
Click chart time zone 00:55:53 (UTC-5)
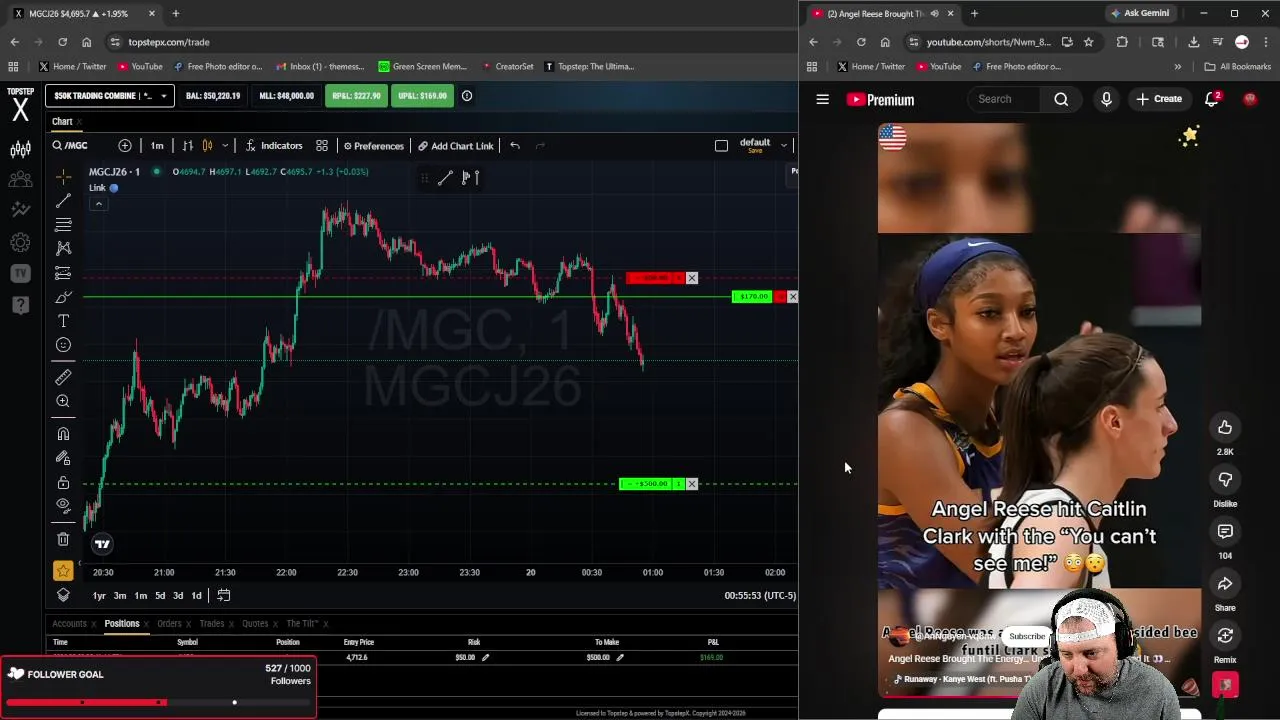(x=760, y=596)
